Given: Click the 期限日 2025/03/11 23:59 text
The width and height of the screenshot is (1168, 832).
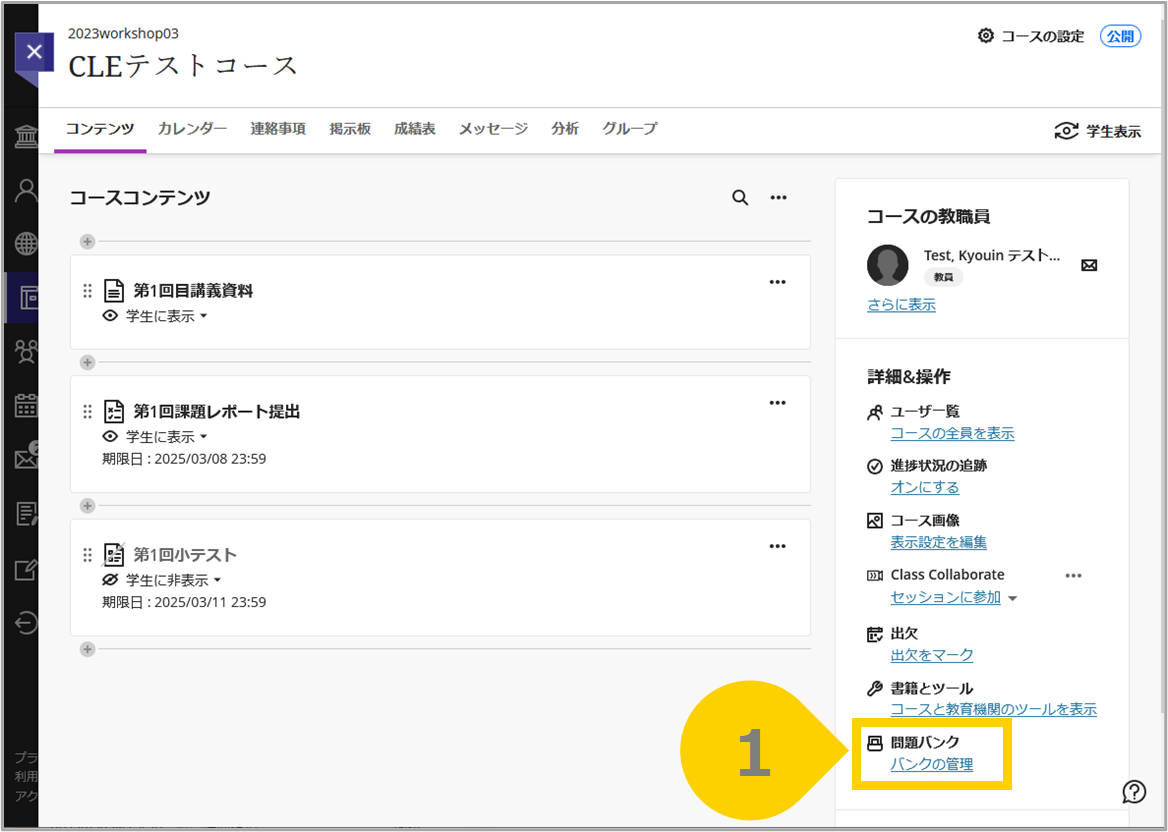Looking at the screenshot, I should (x=184, y=602).
